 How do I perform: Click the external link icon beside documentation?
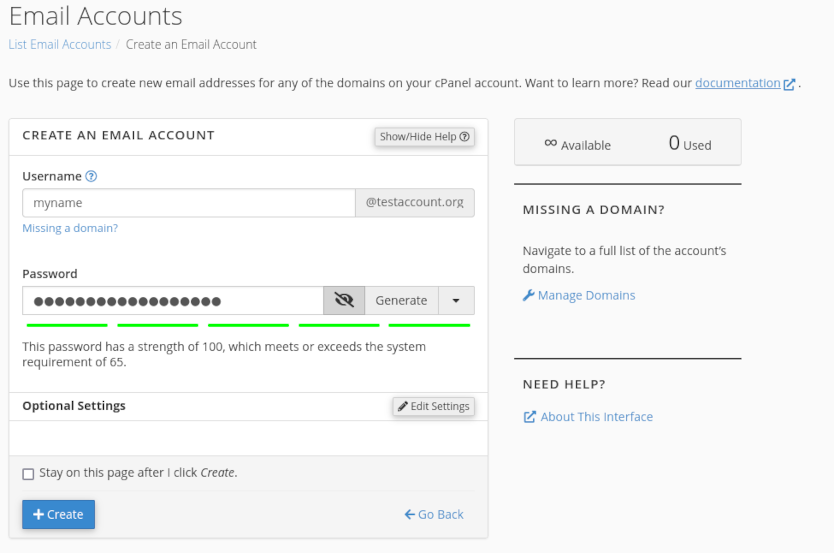[x=790, y=84]
